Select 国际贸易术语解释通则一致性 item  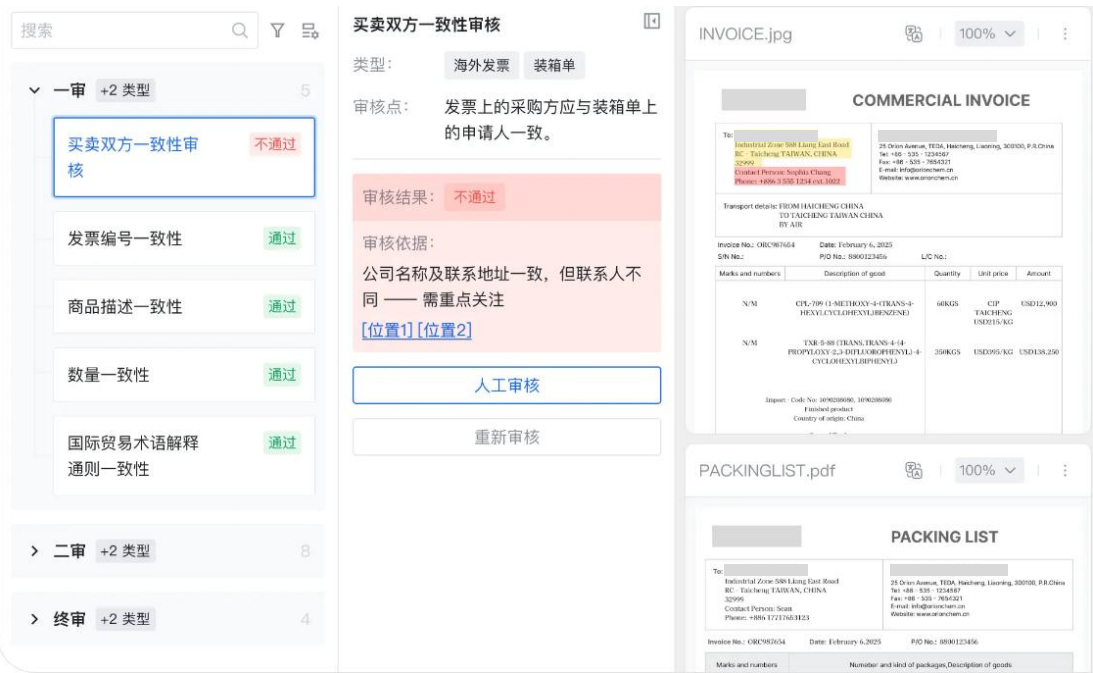point(184,456)
